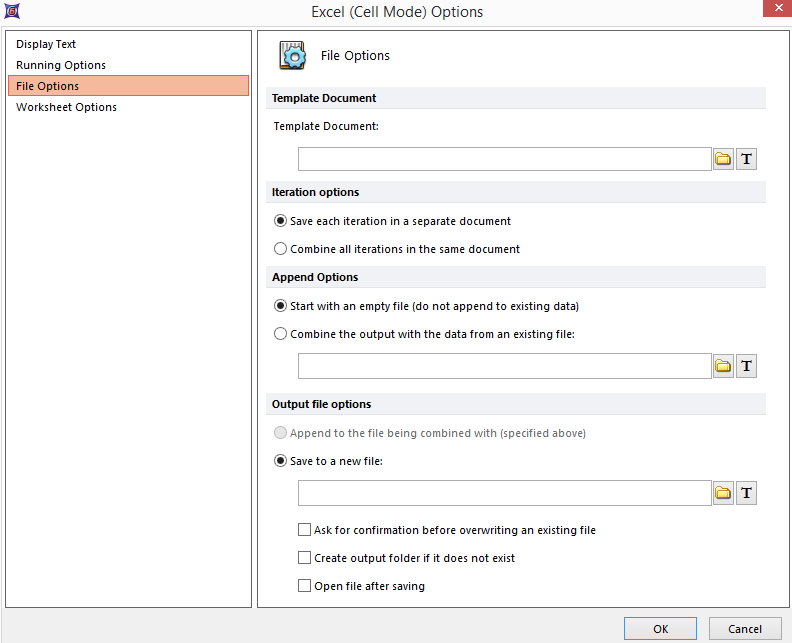The width and height of the screenshot is (792, 643).
Task: Enable confirmation before overwriting existing file
Action: [x=305, y=530]
